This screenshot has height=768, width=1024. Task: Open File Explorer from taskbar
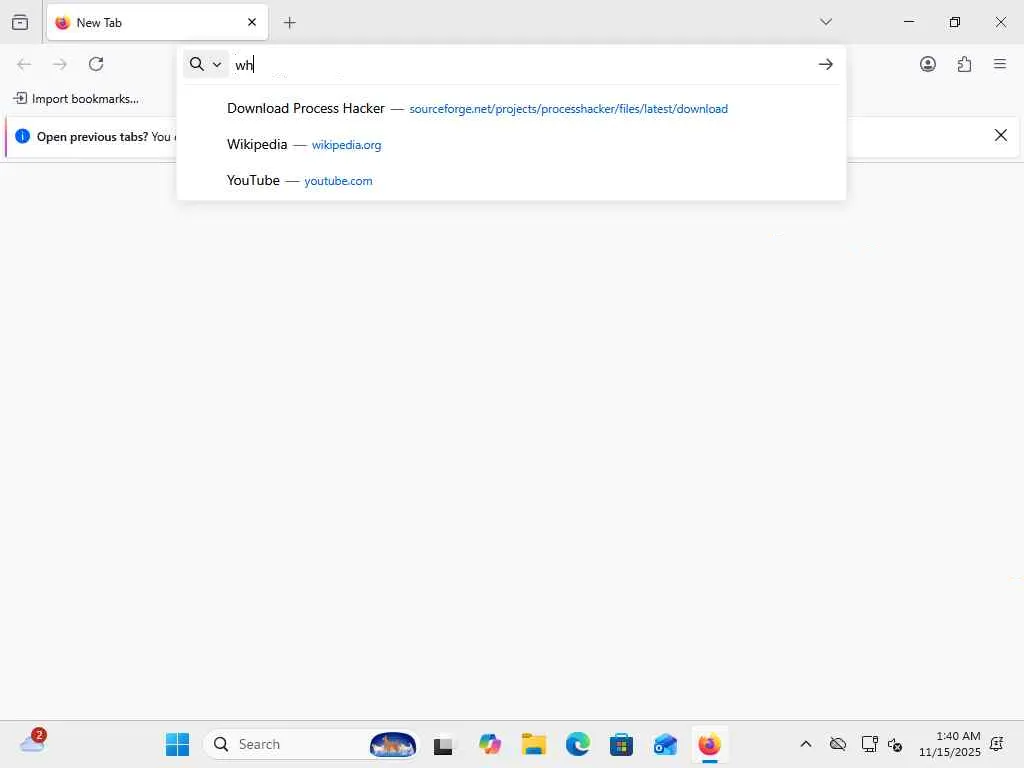tap(534, 744)
